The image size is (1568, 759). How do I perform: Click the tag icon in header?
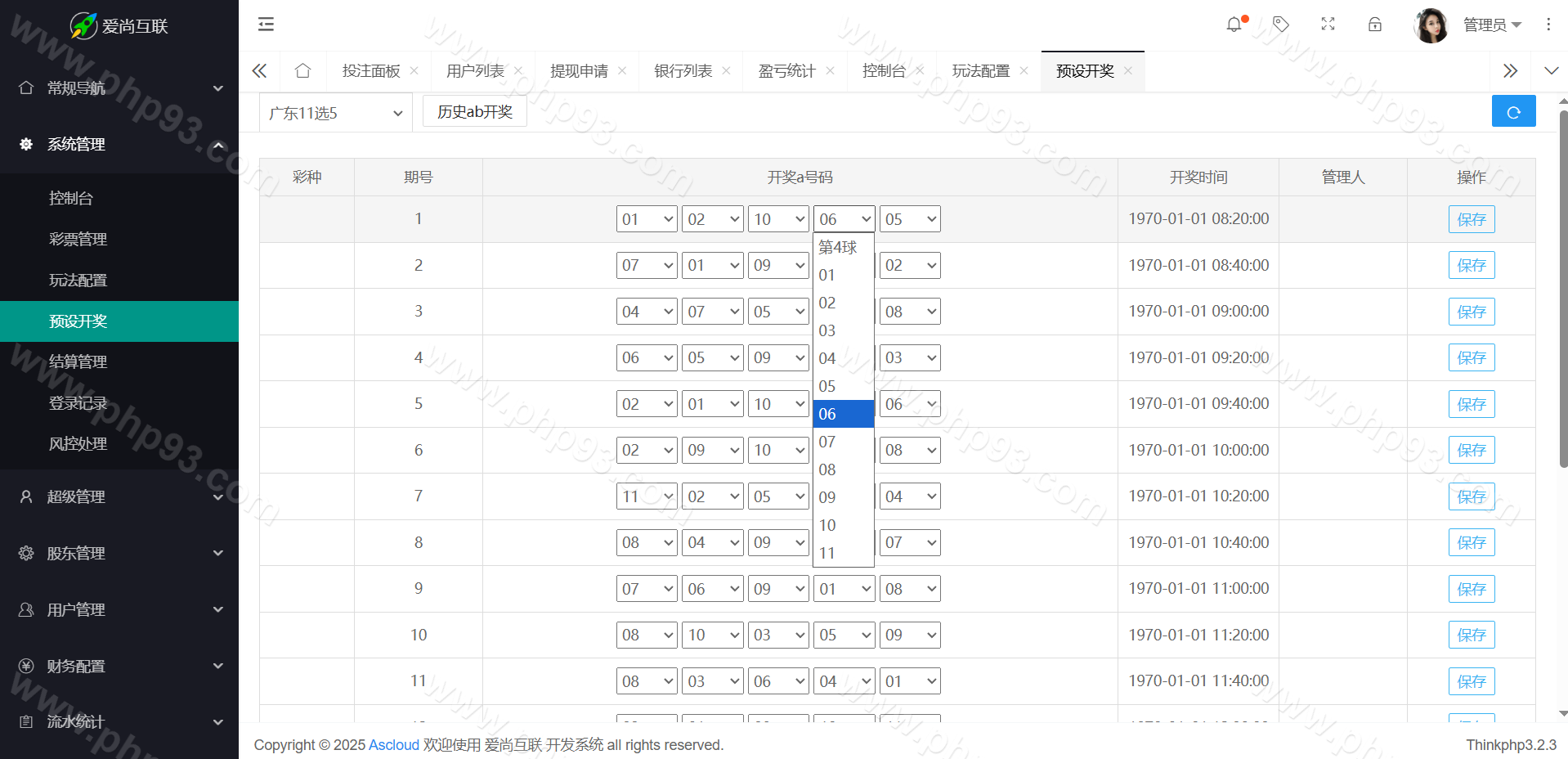click(1281, 25)
